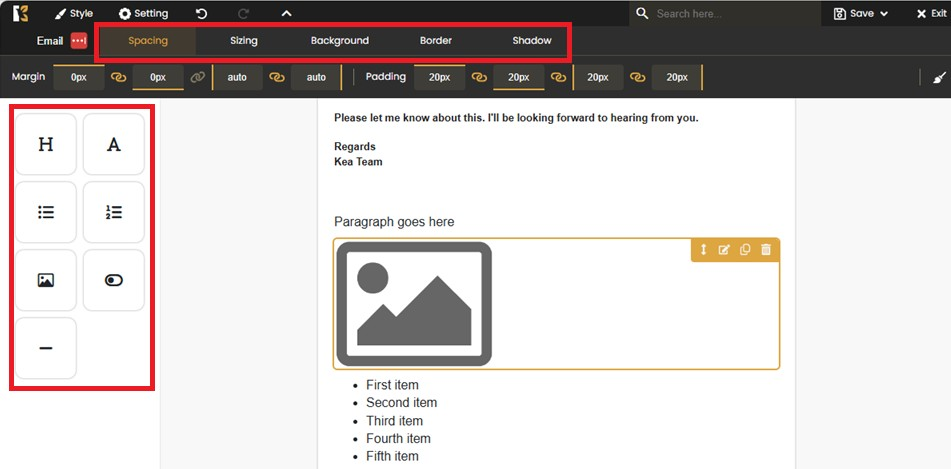The image size is (951, 469).
Task: Duplicate the selected image block
Action: point(745,250)
